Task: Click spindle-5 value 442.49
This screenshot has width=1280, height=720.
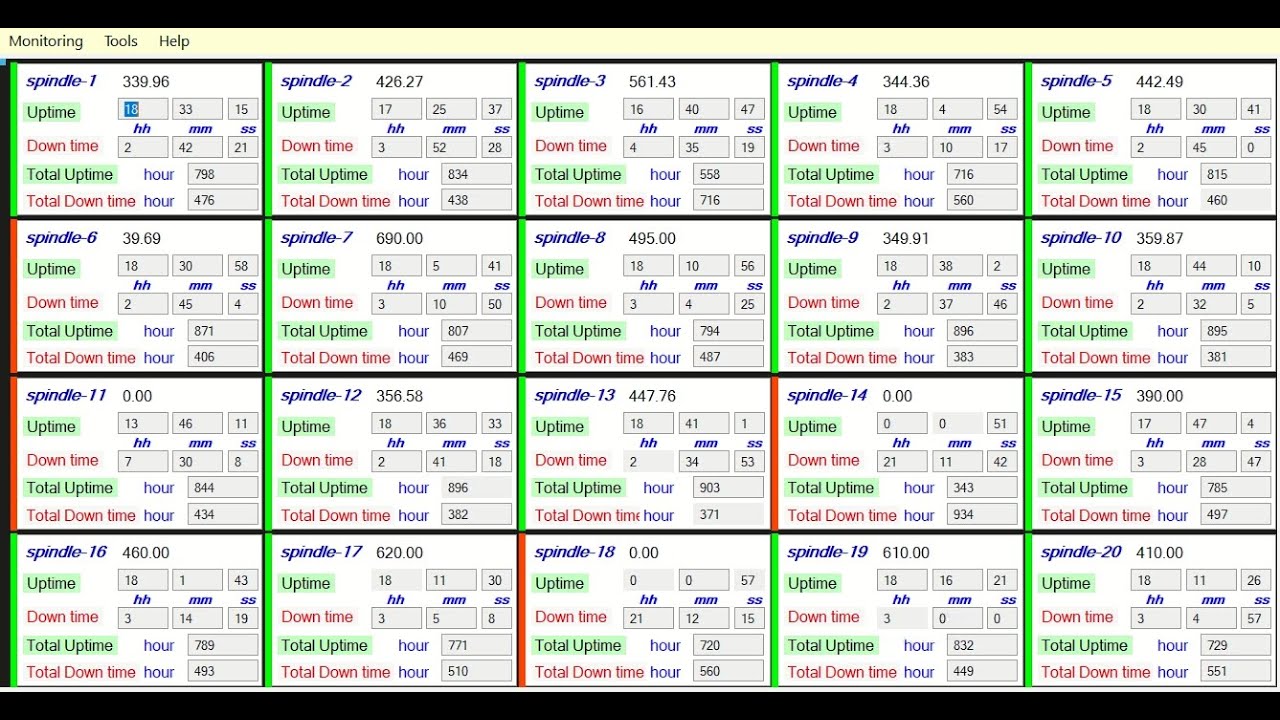Action: (1159, 81)
